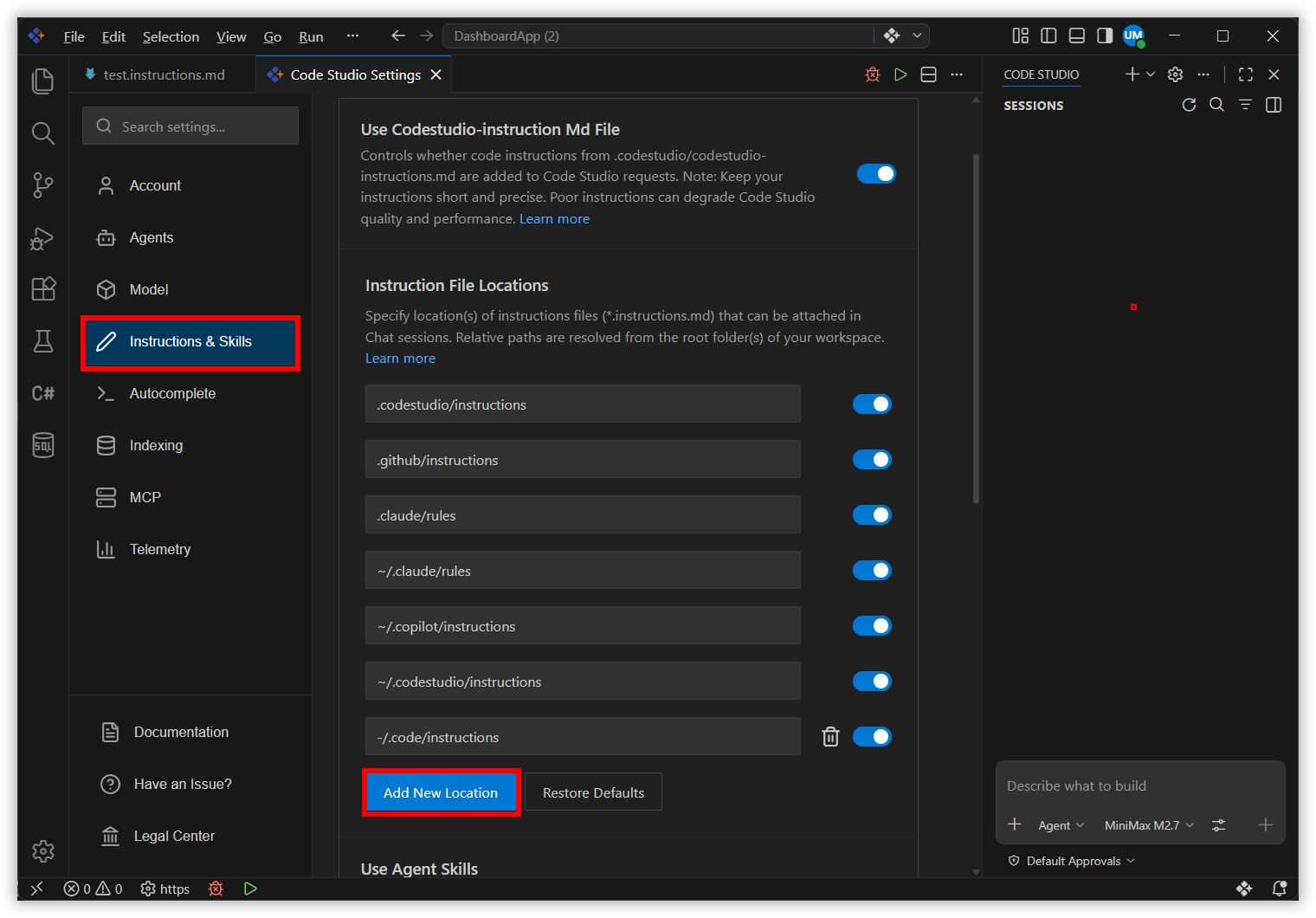Open the File menu
This screenshot has width=1316, height=918.
[74, 36]
